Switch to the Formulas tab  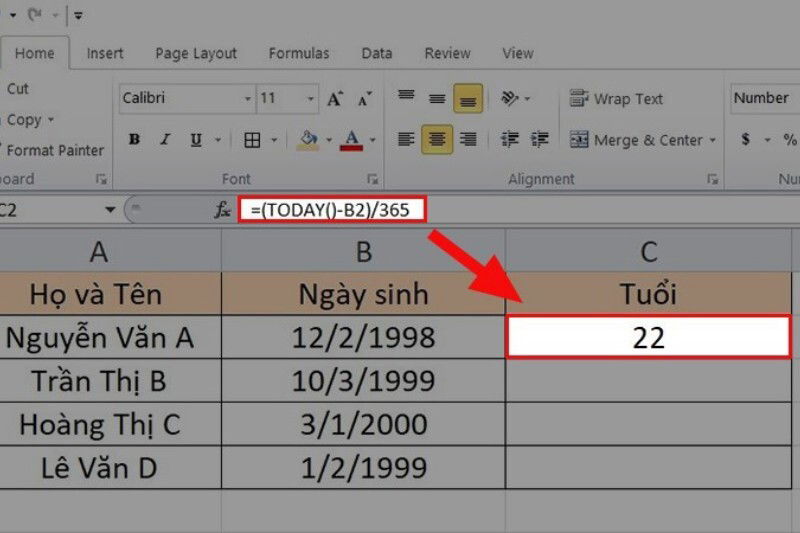tap(299, 53)
